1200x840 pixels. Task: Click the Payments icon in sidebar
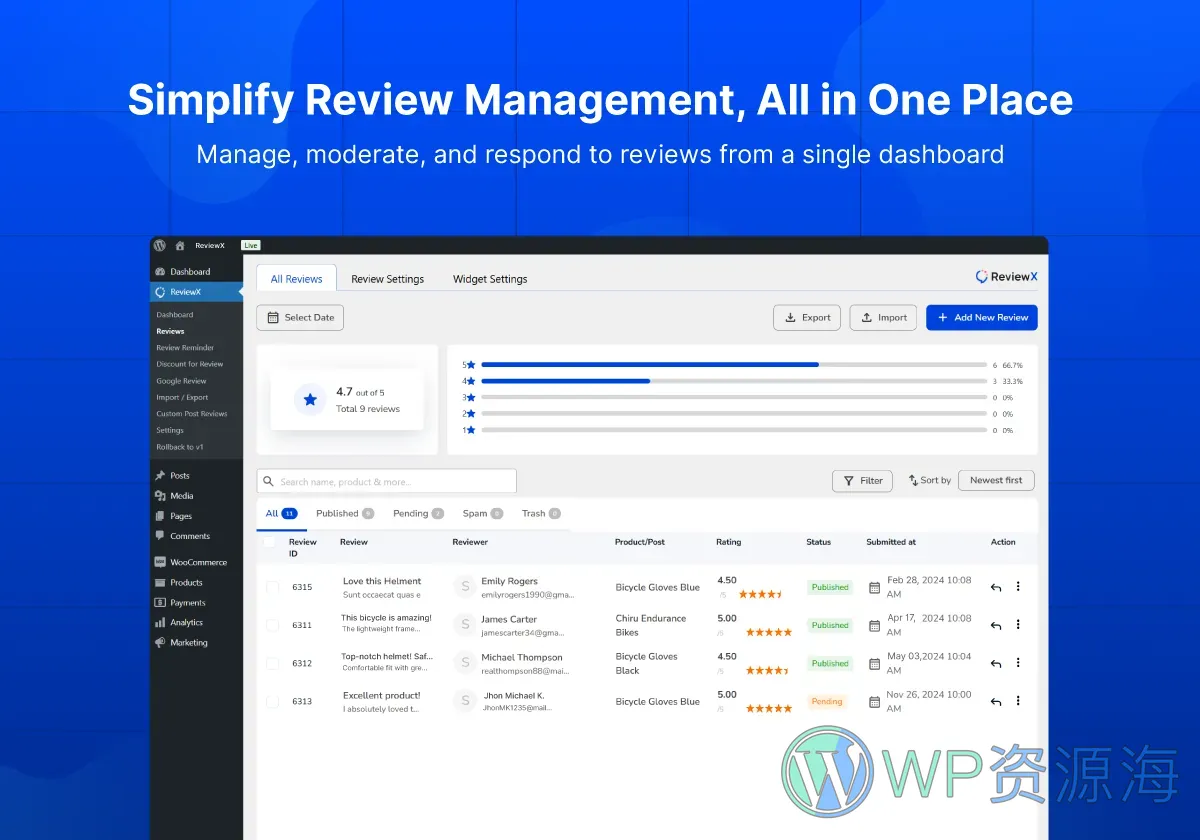tap(160, 602)
